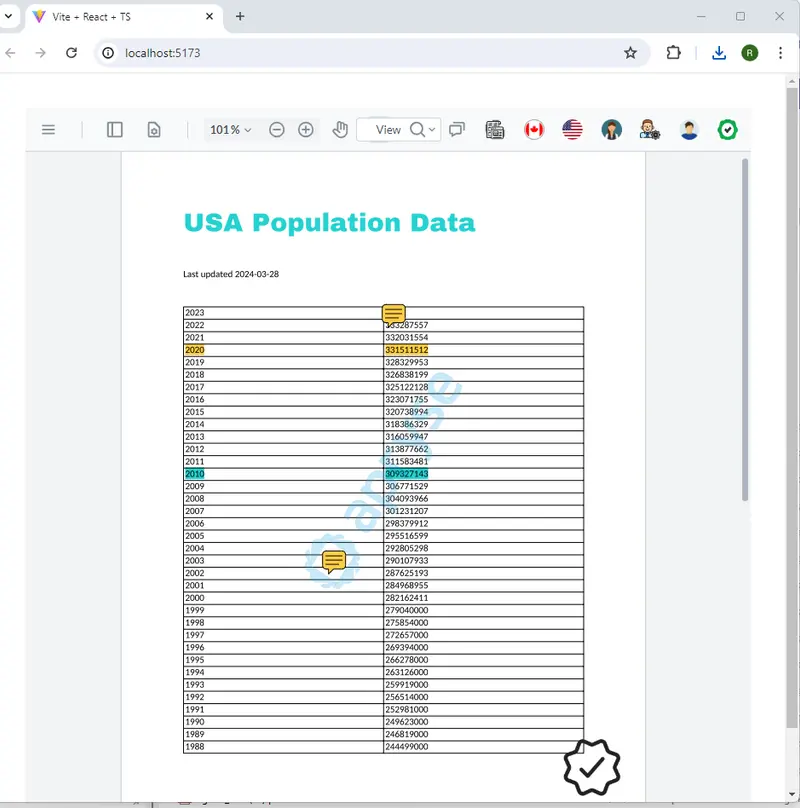The image size is (800, 808).
Task: Click the inner document viewer scrollbar thumb
Action: tap(745, 330)
